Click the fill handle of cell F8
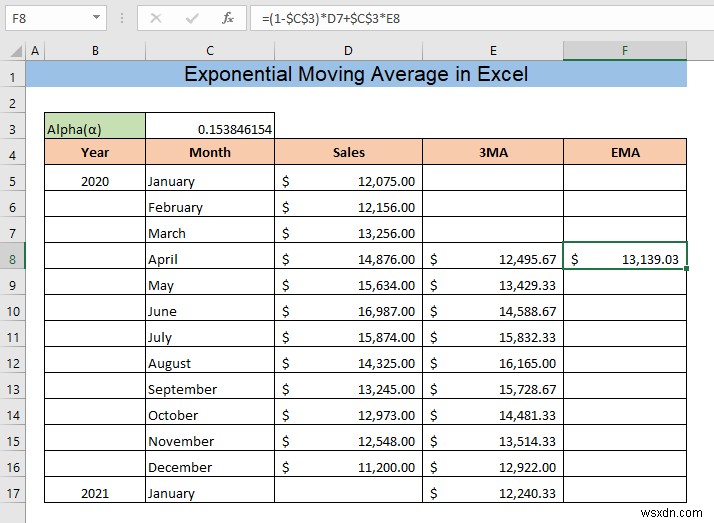 pos(686,269)
